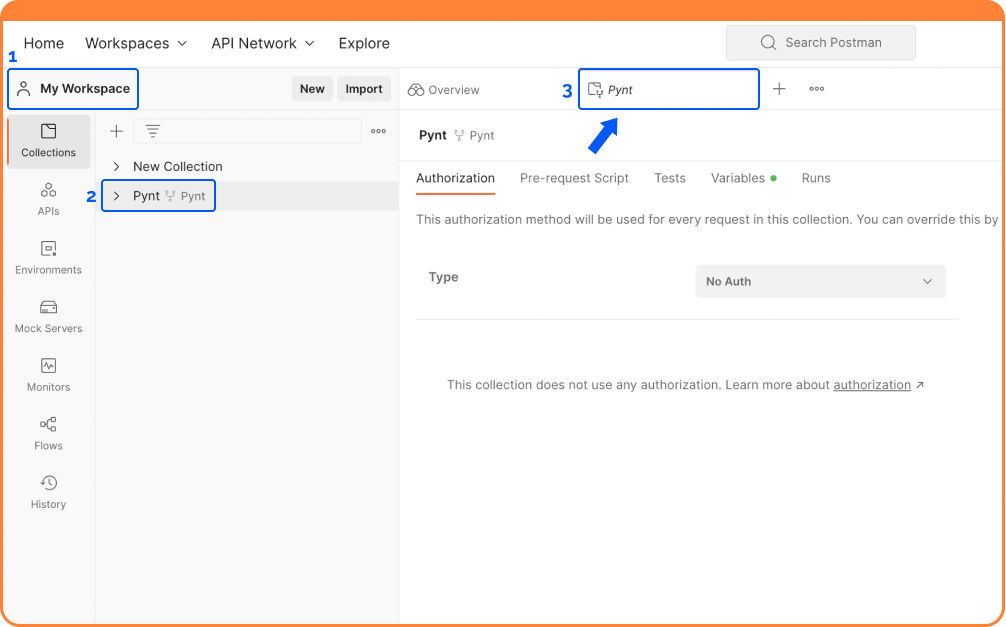Switch to the Variables tab
The height and width of the screenshot is (627, 1006).
click(x=744, y=178)
